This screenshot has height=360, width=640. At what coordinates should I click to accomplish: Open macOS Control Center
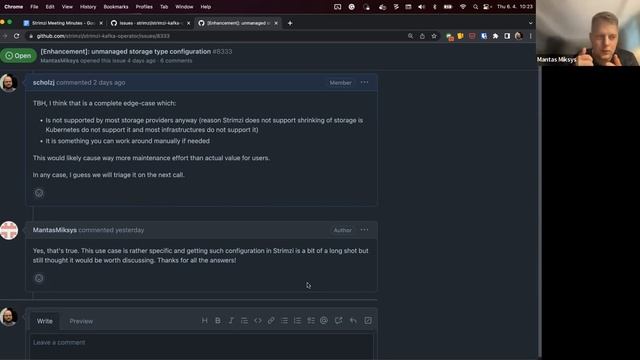click(x=487, y=7)
